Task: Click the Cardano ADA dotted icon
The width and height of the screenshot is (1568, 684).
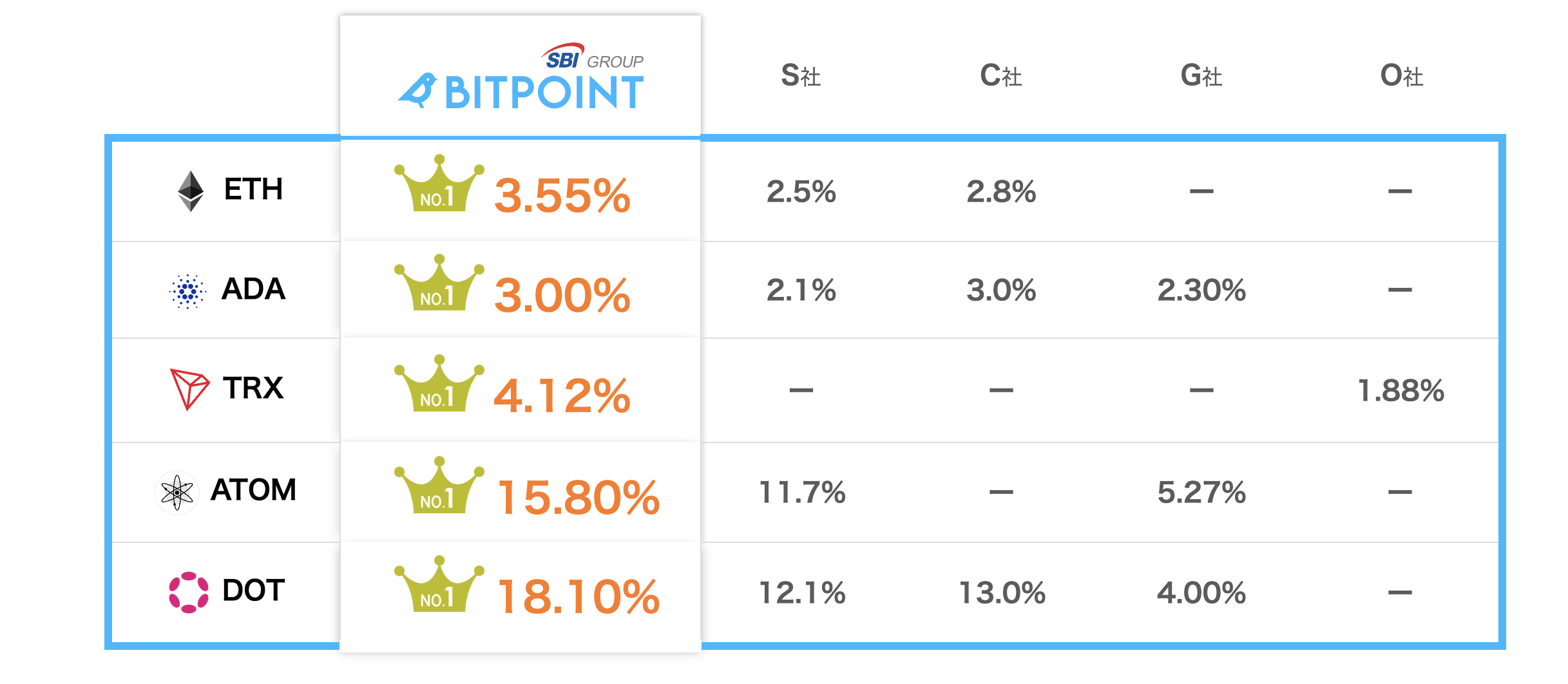Action: (x=187, y=291)
